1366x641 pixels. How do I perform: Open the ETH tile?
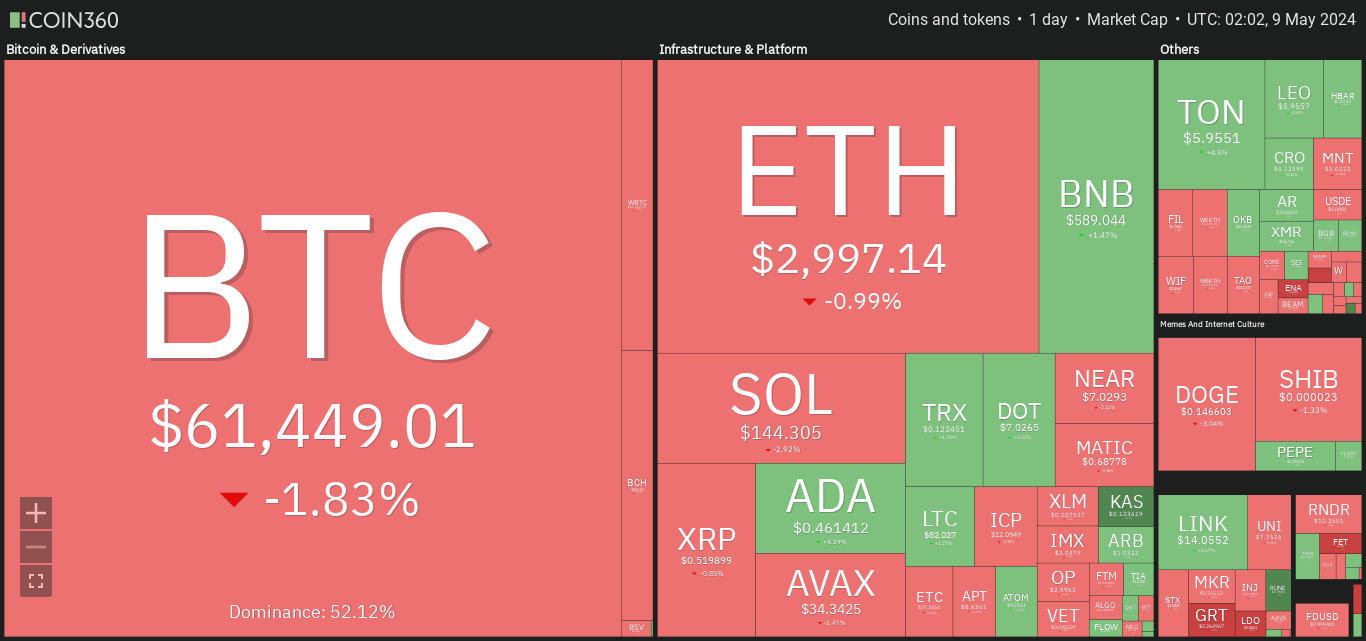click(848, 206)
